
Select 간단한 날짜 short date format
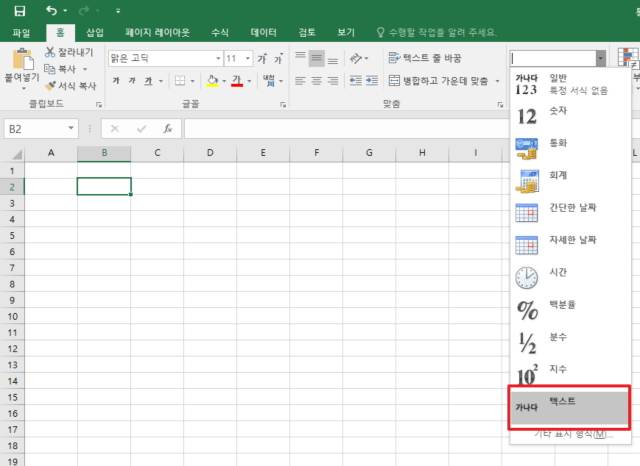(x=569, y=213)
